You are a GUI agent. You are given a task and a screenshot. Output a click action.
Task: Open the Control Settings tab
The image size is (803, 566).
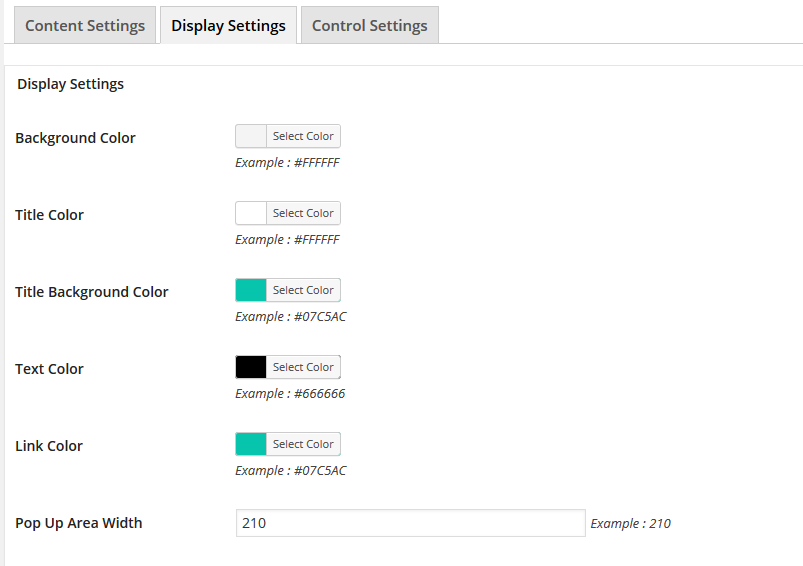pyautogui.click(x=370, y=25)
